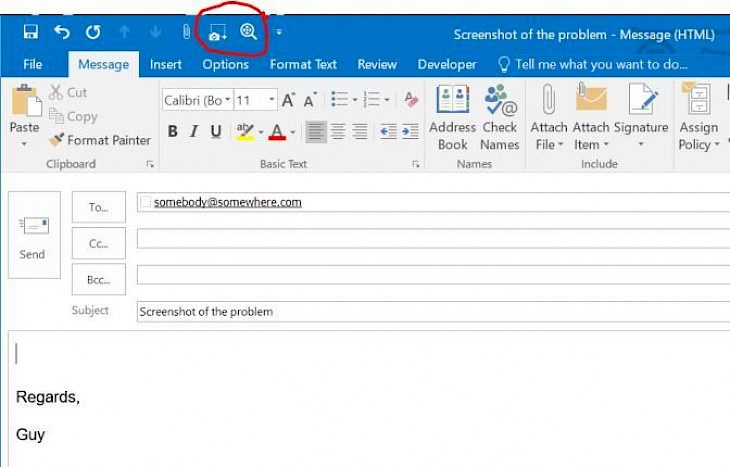This screenshot has height=467, width=730.
Task: Click into the Cc field
Action: point(433,238)
